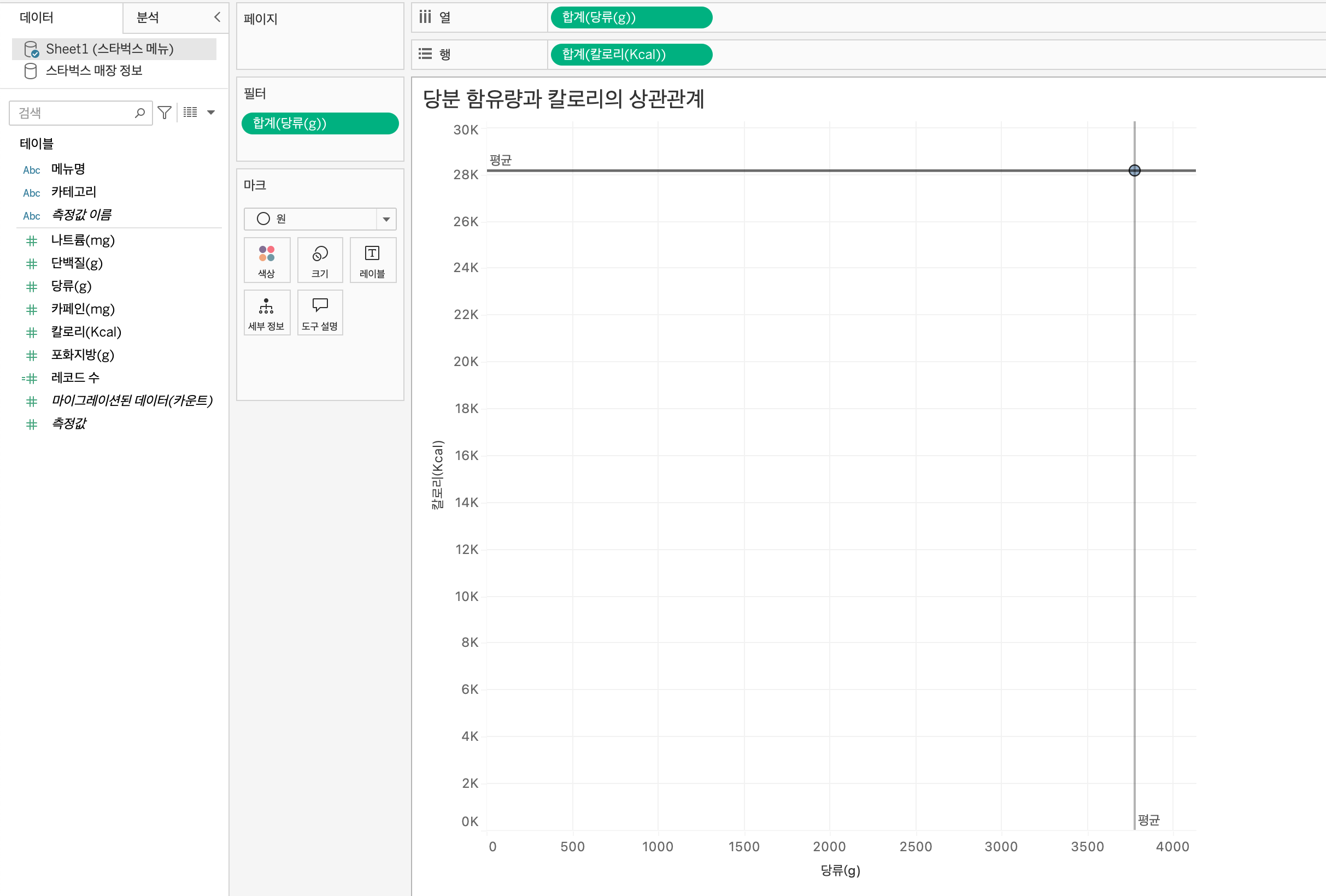Screen dimensions: 1326x896
Task: Switch to the 데이터 tab
Action: pyautogui.click(x=37, y=17)
